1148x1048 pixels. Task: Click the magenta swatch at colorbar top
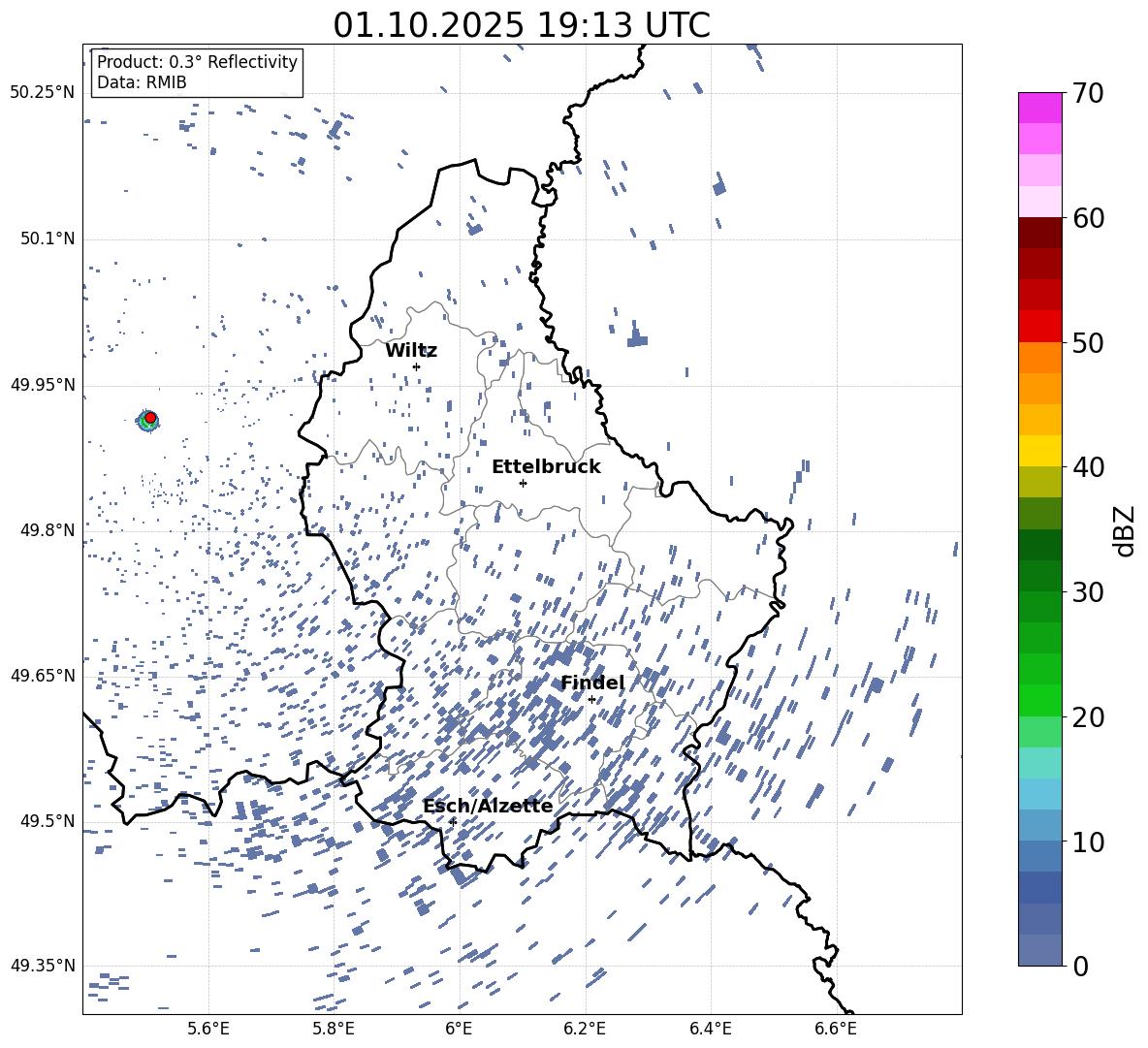coord(1039,108)
